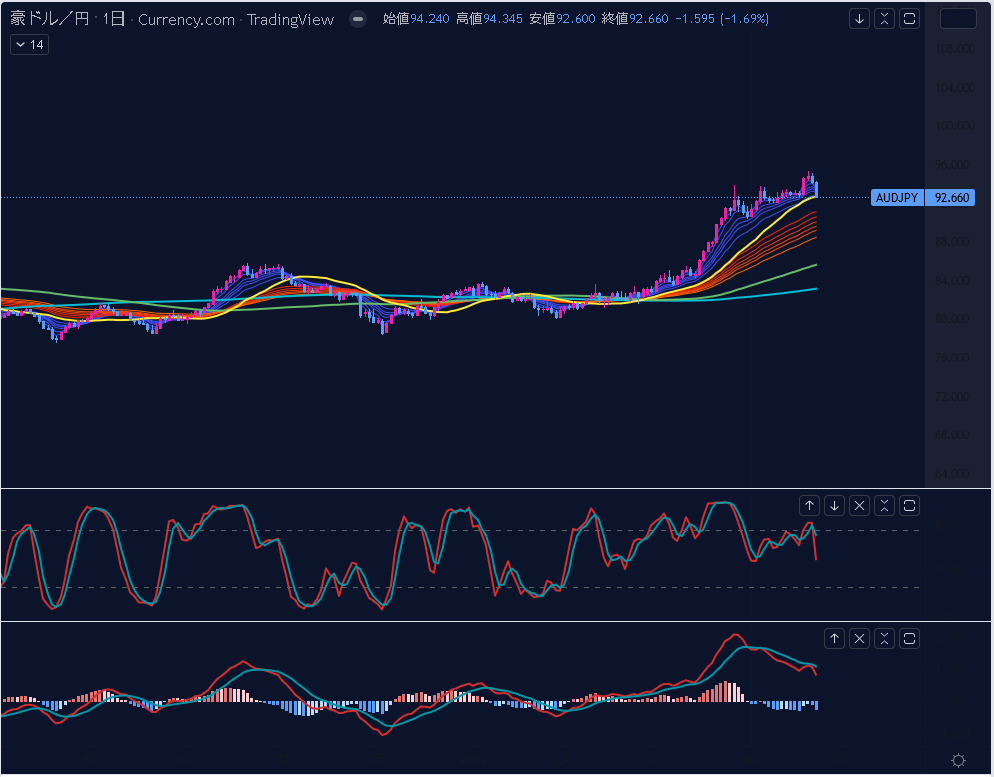Move the main price pane down
This screenshot has width=994, height=777.
859,19
